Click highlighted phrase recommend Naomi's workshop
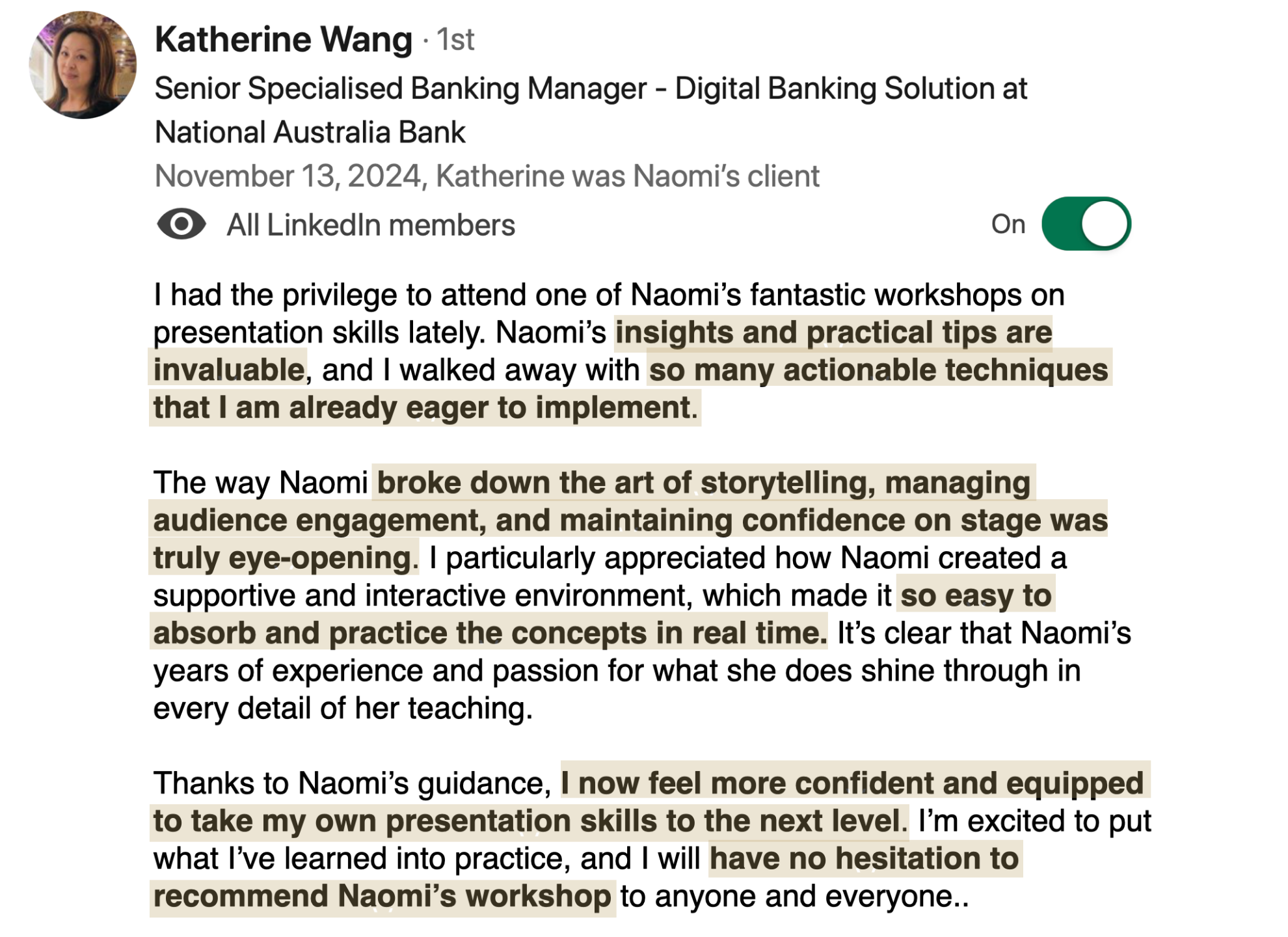 coord(382,897)
